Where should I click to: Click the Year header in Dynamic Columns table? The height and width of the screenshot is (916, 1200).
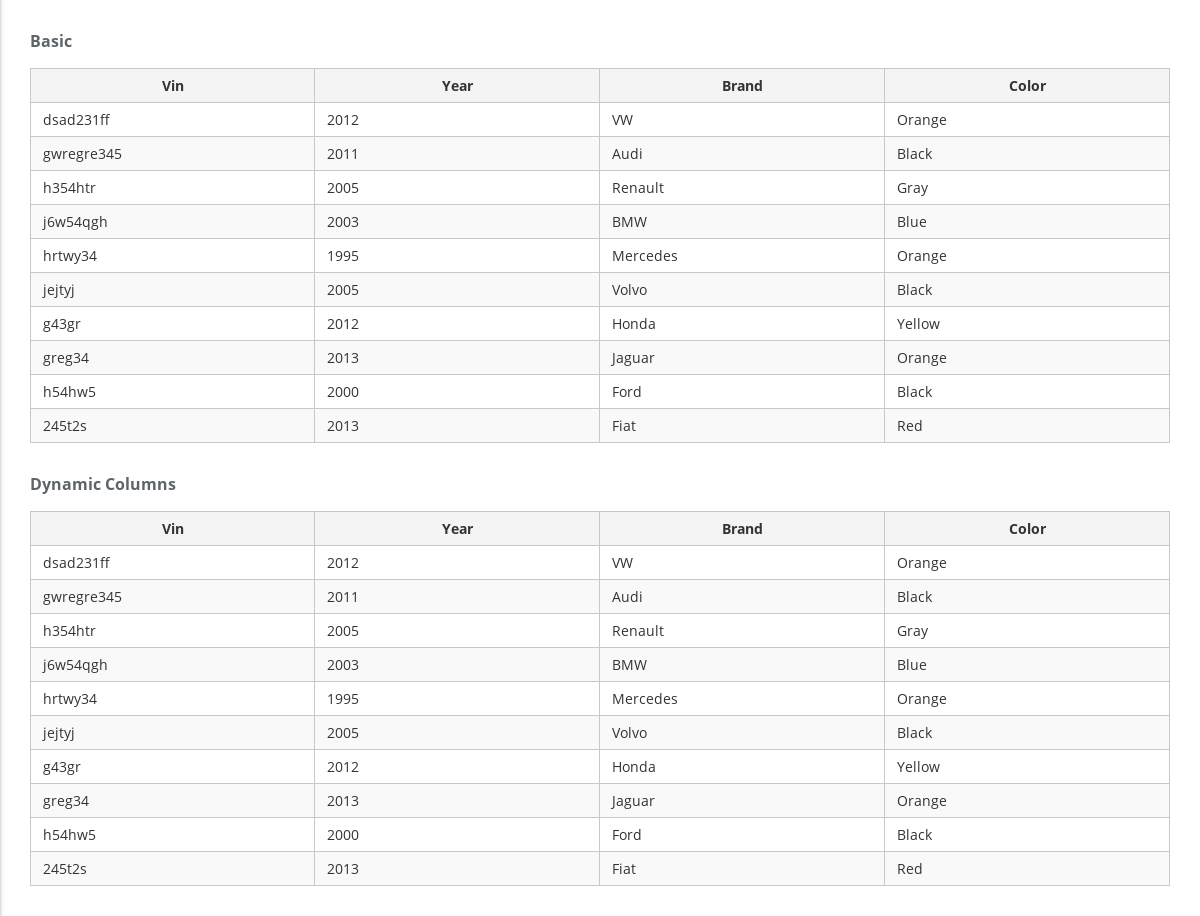[x=457, y=528]
